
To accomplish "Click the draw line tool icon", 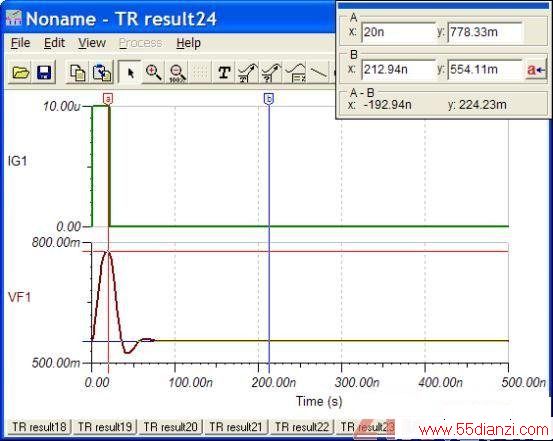I will pyautogui.click(x=319, y=72).
